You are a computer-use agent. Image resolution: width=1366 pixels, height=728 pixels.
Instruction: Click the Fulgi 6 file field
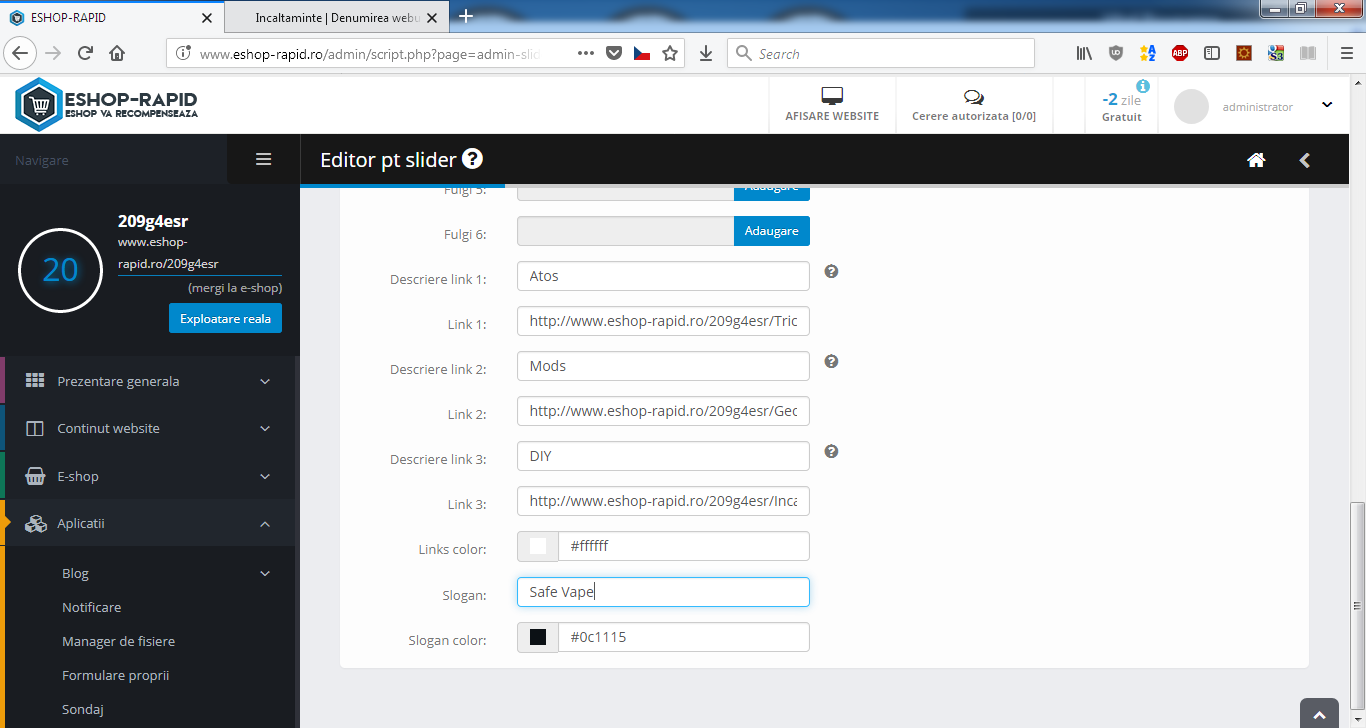(x=626, y=231)
